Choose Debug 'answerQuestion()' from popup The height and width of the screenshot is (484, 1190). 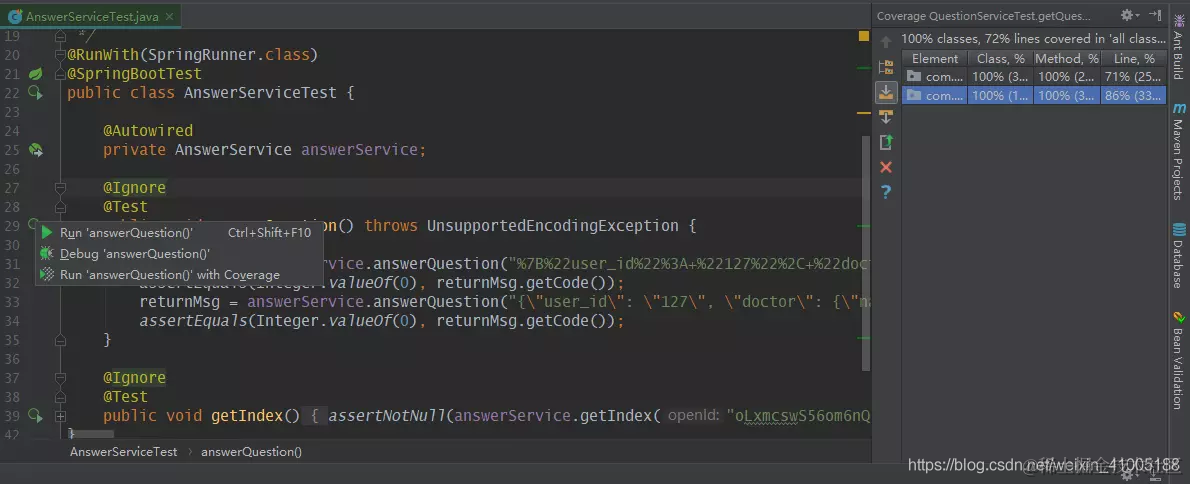180,254
